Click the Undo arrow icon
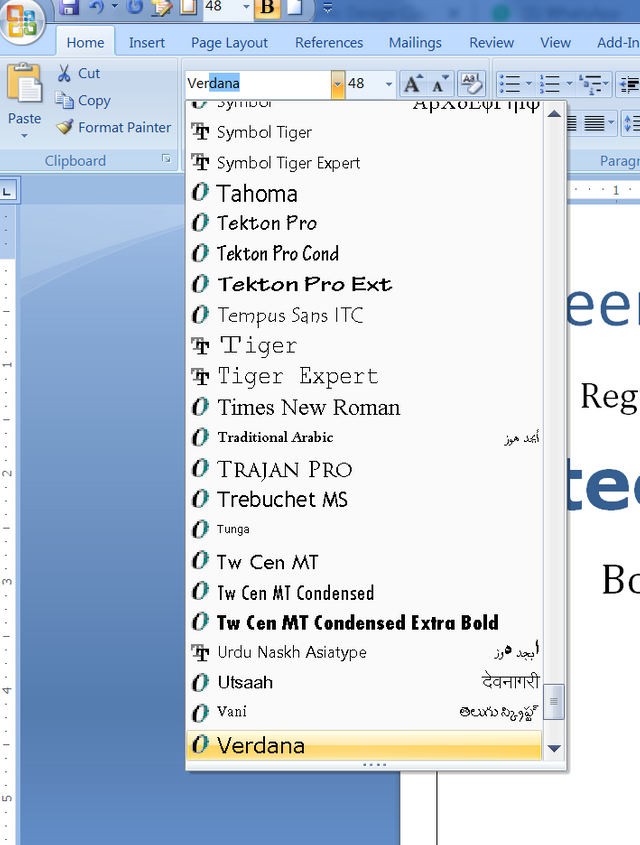Viewport: 640px width, 845px height. coord(96,7)
